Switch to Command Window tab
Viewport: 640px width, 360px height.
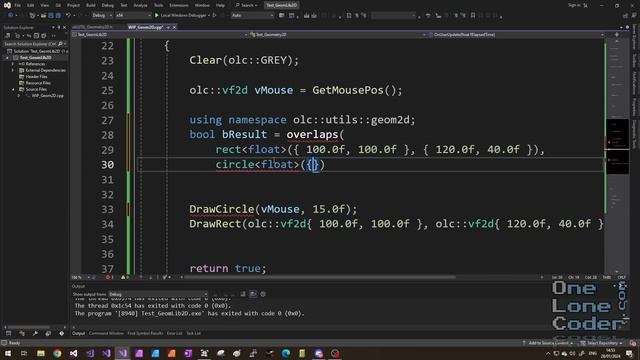(106, 333)
